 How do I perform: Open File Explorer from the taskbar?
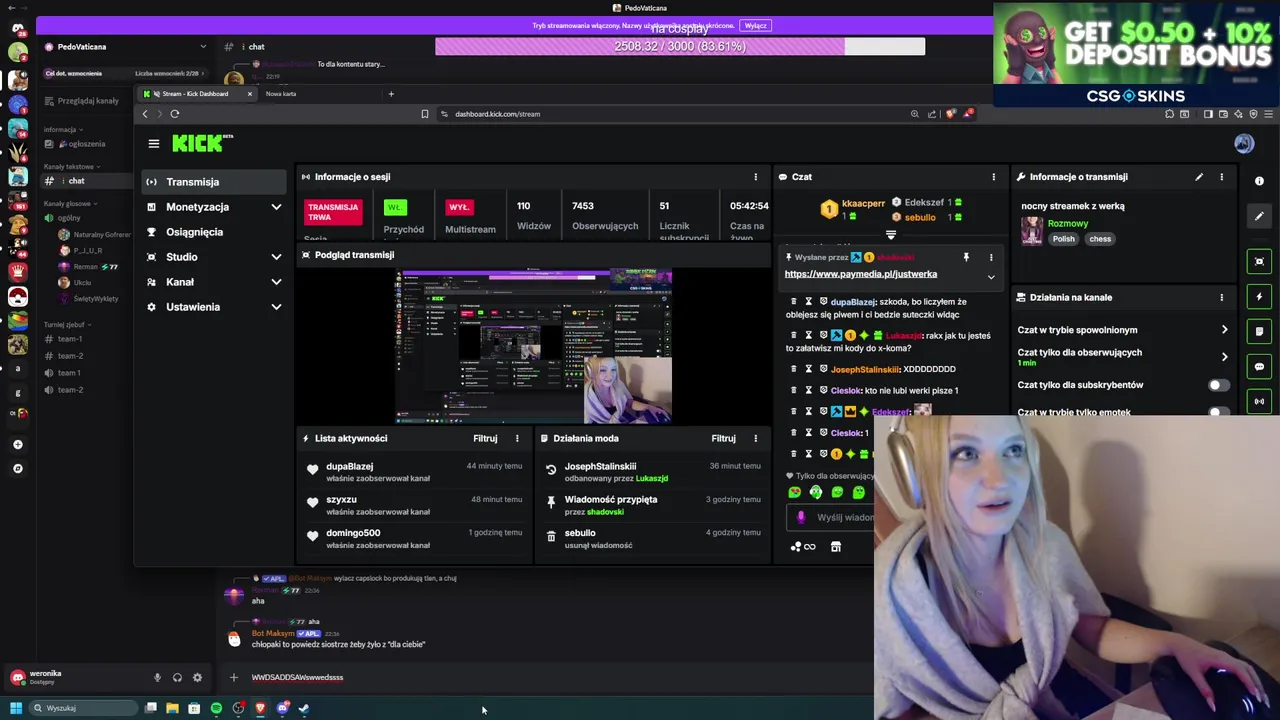(x=172, y=708)
